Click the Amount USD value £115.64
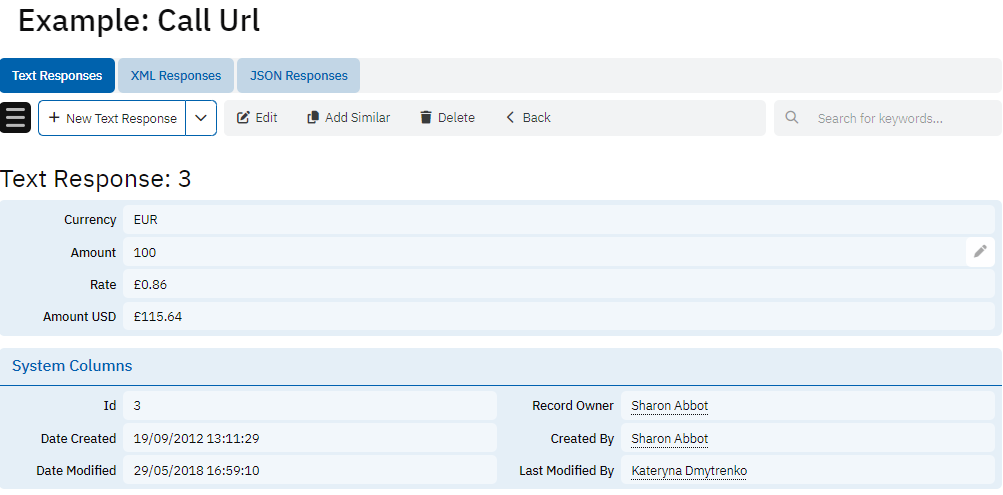1003x495 pixels. [157, 317]
